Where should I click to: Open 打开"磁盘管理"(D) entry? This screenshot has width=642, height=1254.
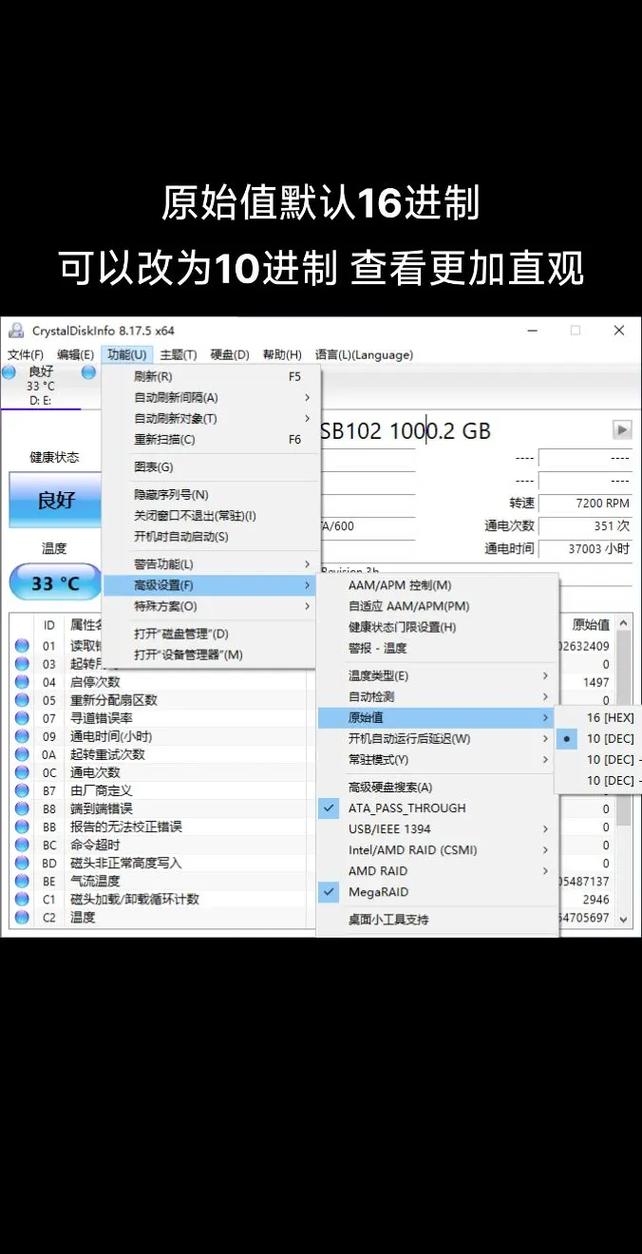pyautogui.click(x=211, y=634)
